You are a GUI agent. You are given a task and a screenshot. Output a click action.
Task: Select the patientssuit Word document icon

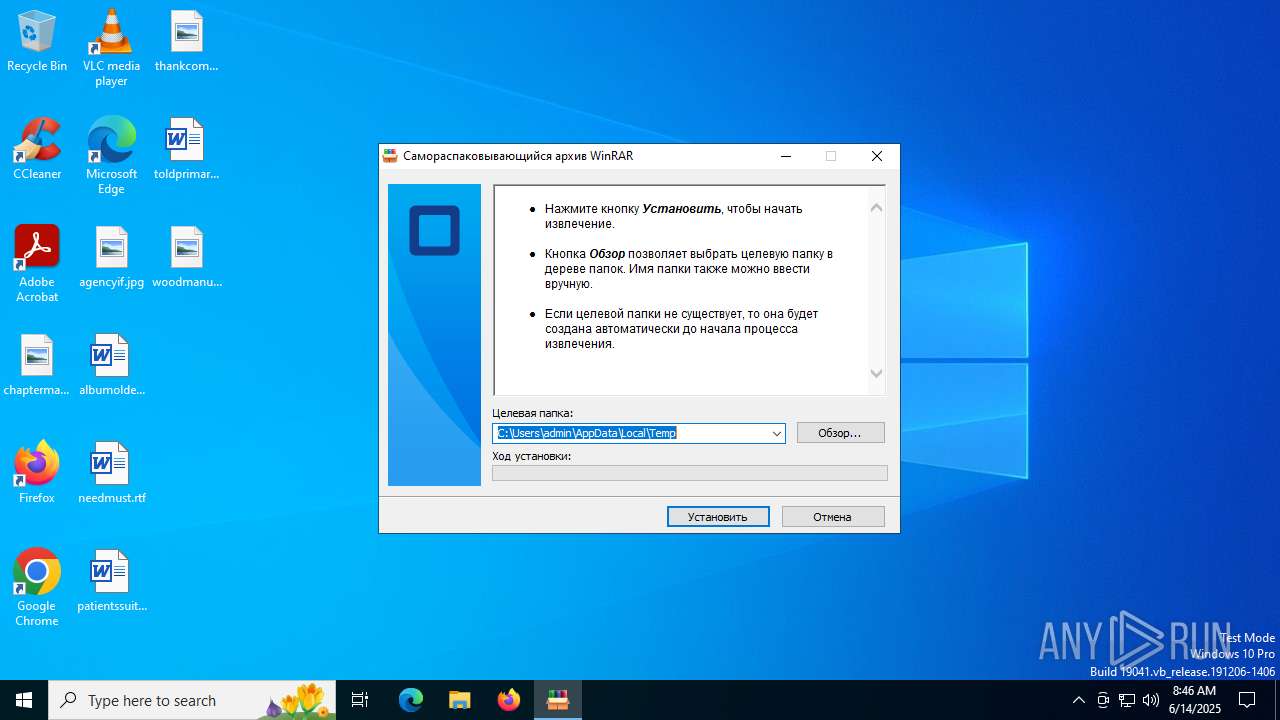pyautogui.click(x=111, y=581)
